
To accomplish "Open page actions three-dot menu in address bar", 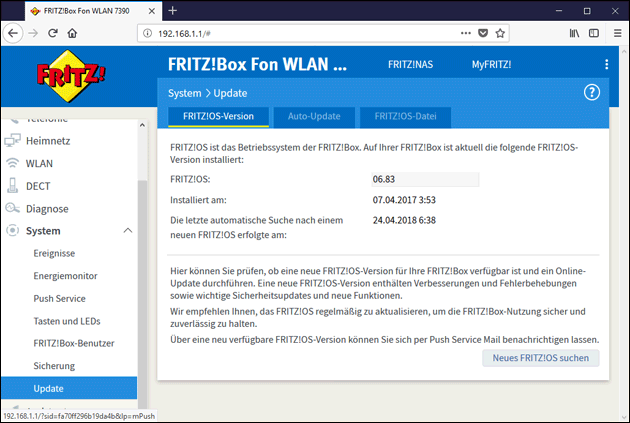I will (x=466, y=33).
